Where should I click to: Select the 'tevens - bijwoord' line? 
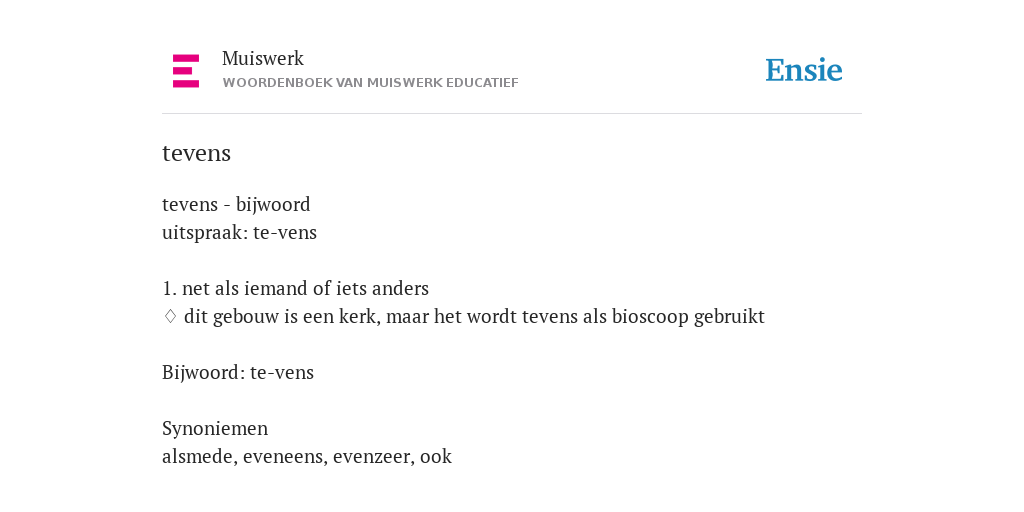[x=236, y=204]
